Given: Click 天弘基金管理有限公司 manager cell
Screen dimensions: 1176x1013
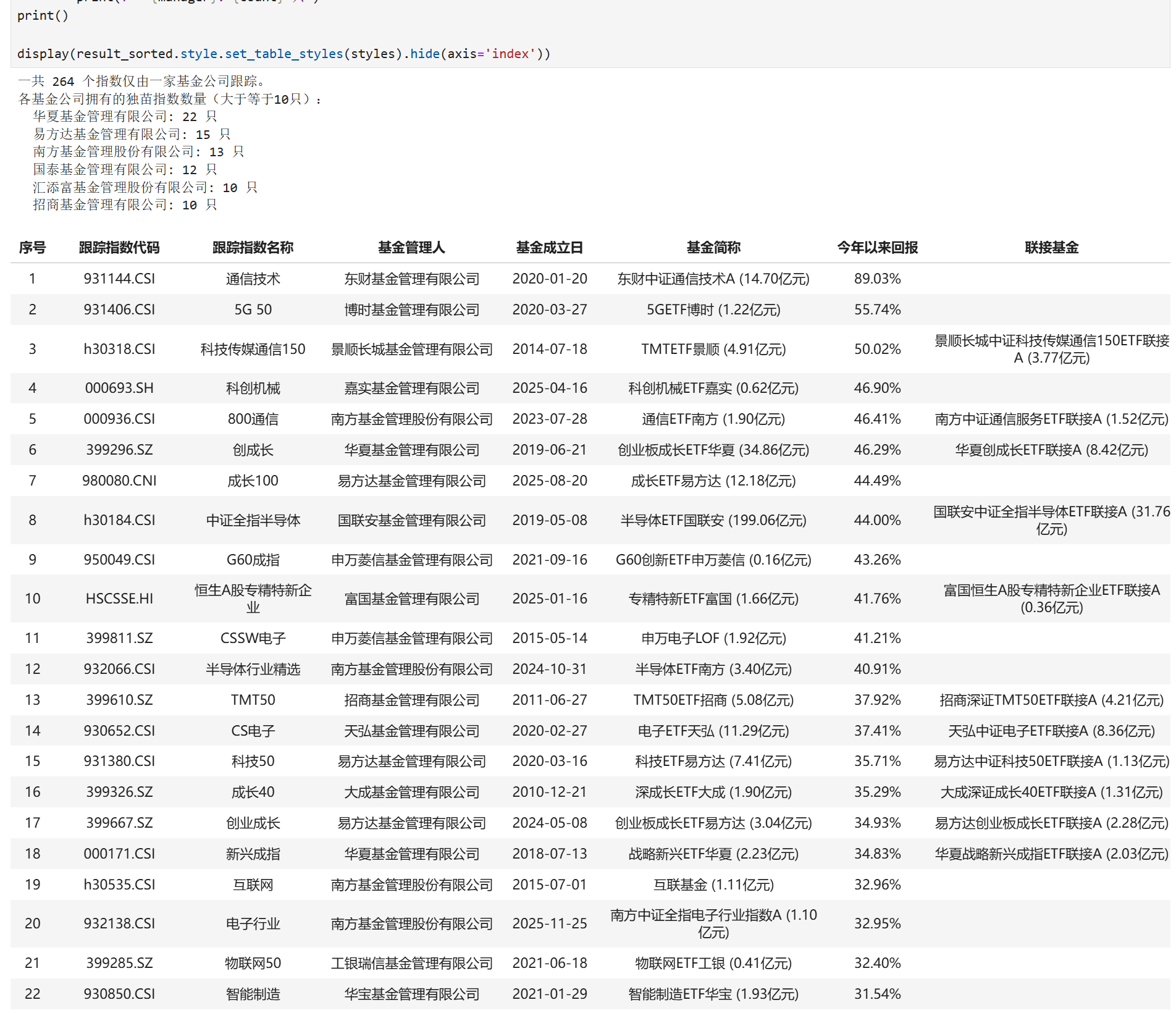Looking at the screenshot, I should (x=411, y=731).
